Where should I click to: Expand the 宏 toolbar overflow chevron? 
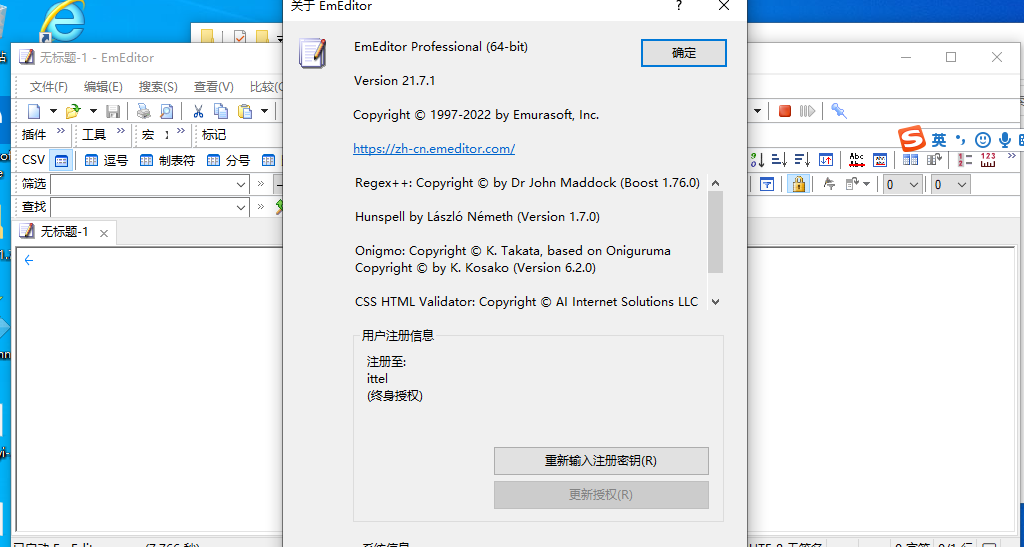click(x=181, y=133)
